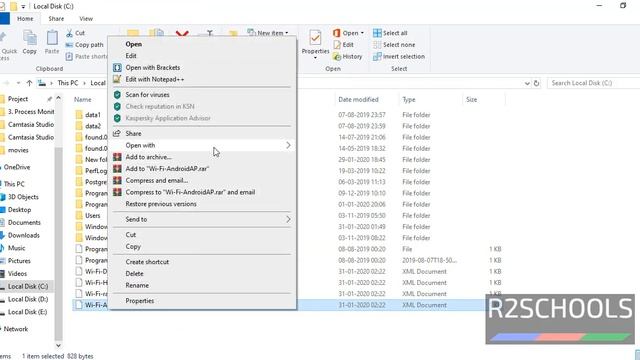This screenshot has width=640, height=360.
Task: Click the red Delete X icon in ribbon
Action: pos(182,33)
